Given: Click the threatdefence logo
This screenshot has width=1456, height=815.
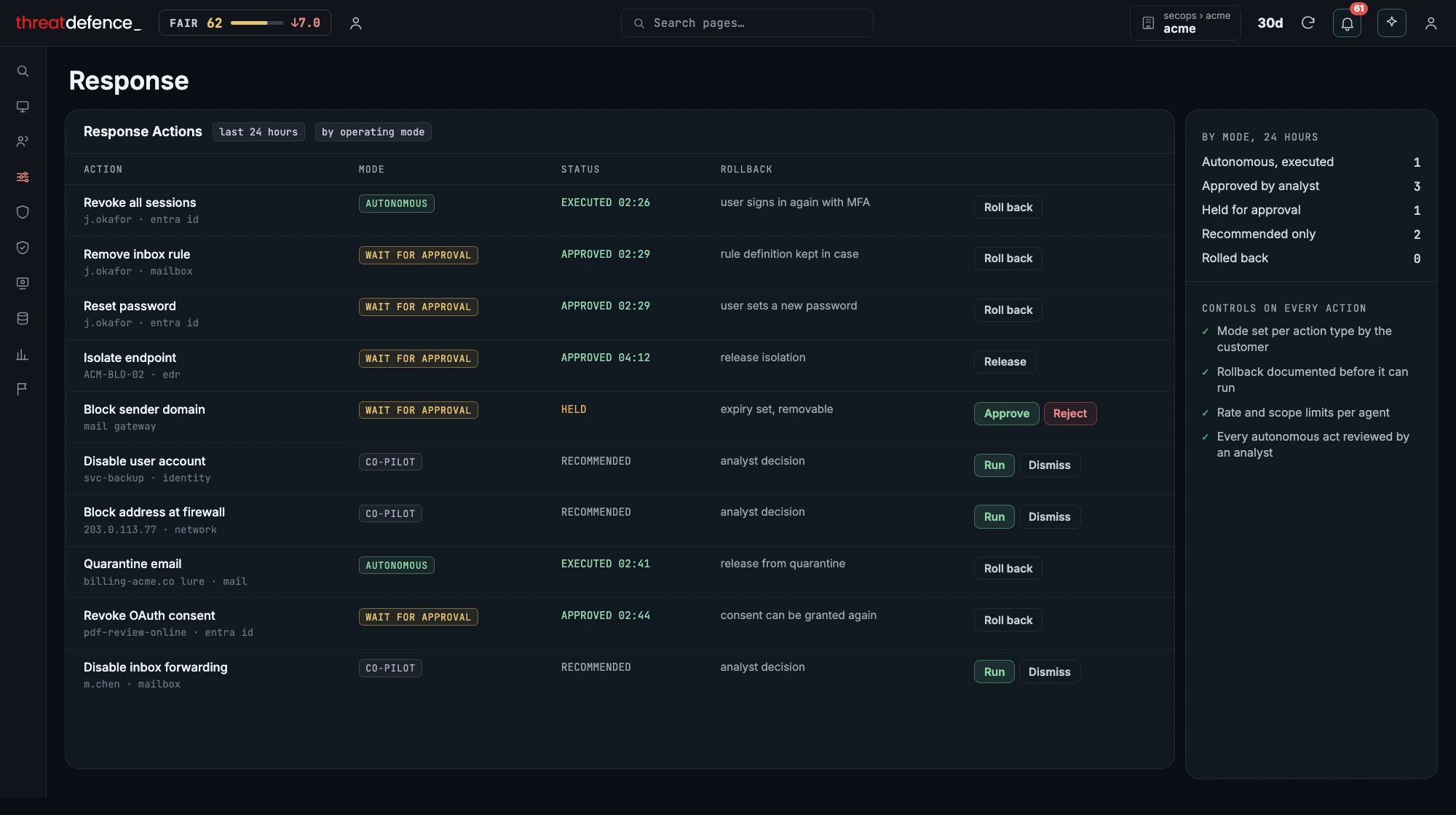Looking at the screenshot, I should click(78, 23).
